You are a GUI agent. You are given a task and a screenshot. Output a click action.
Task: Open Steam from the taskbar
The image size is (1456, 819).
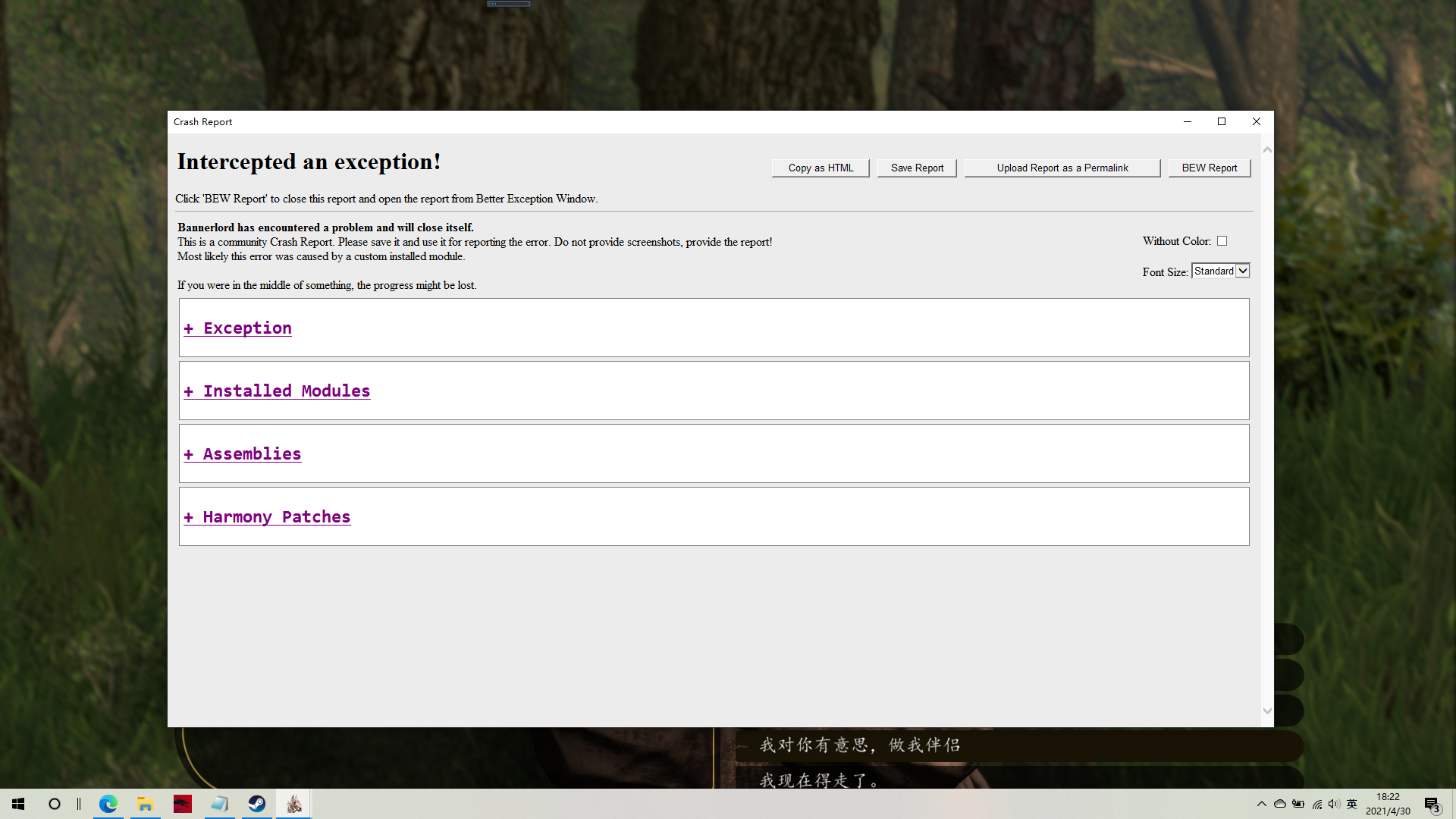coord(257,804)
